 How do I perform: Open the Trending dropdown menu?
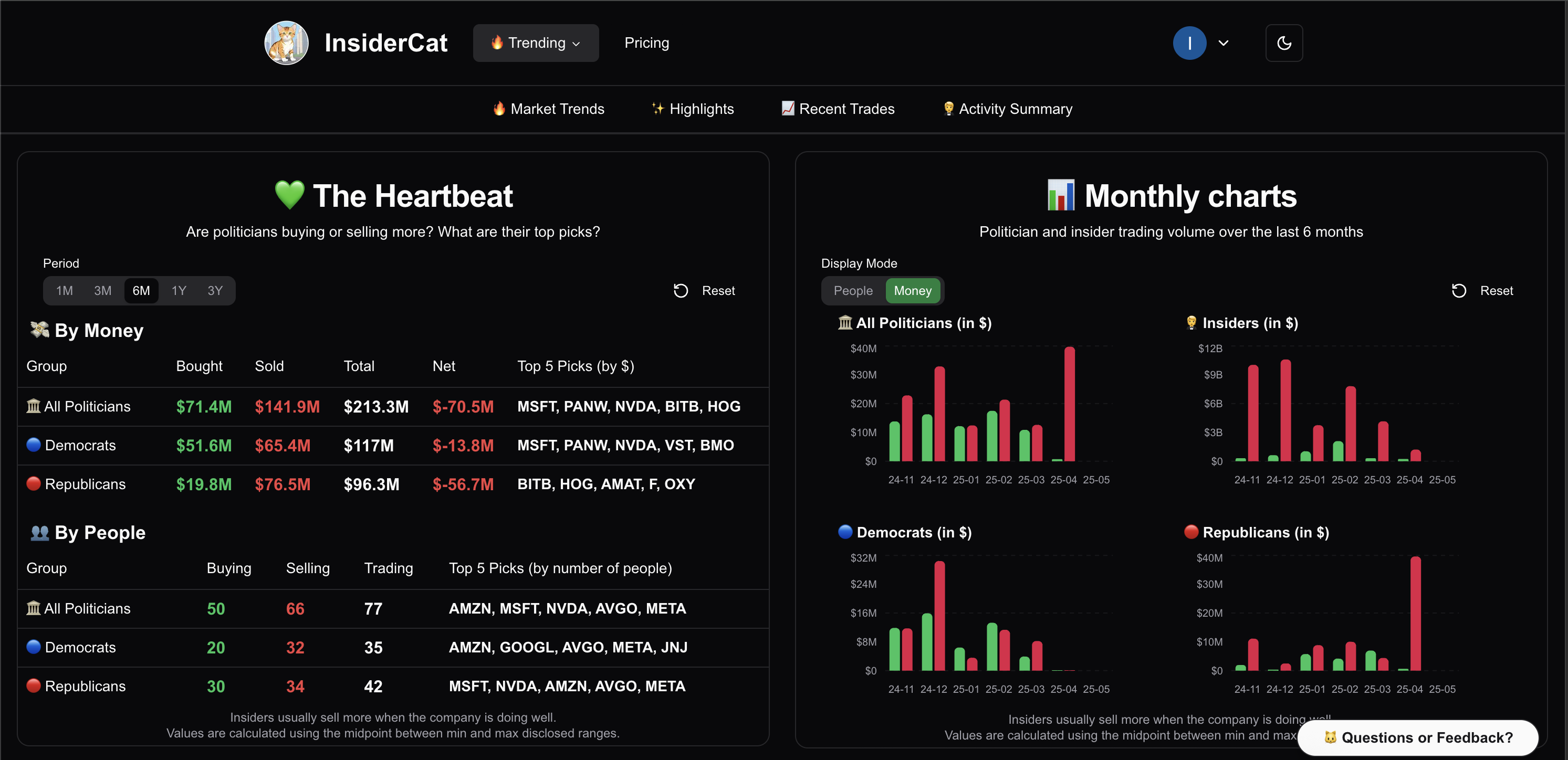pyautogui.click(x=536, y=43)
